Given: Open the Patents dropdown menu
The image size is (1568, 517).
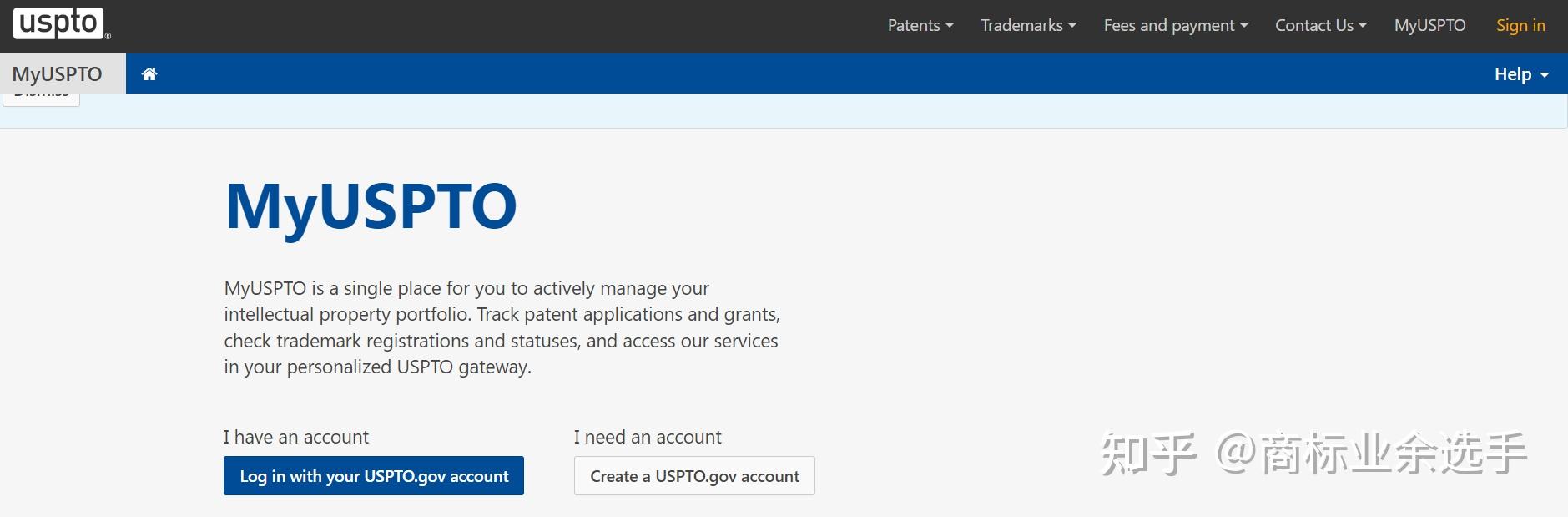Looking at the screenshot, I should click(920, 25).
